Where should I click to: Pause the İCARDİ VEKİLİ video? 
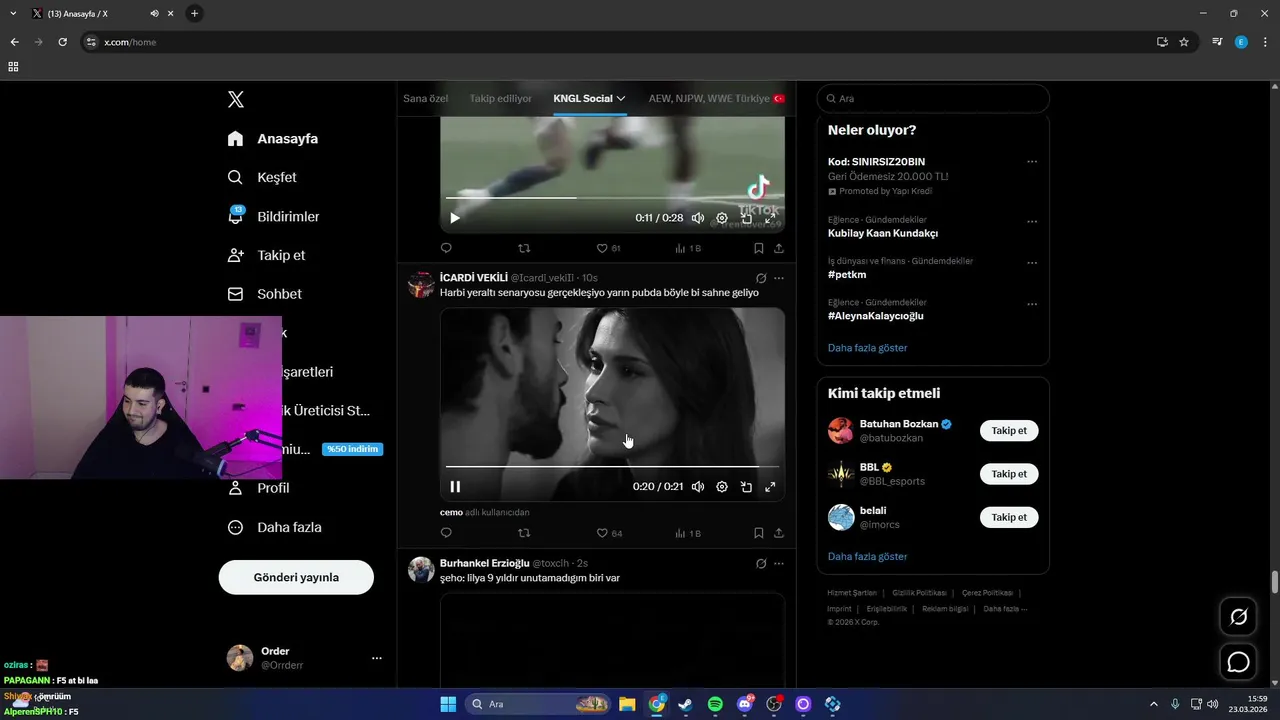point(455,487)
